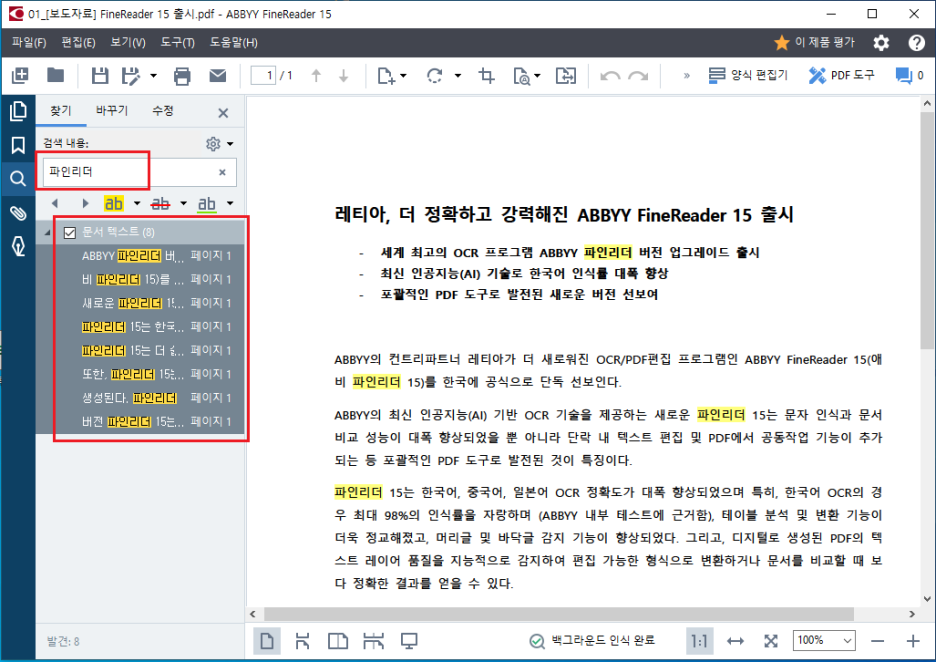Click 이 제품 평가 rate product
This screenshot has width=936, height=662.
pyautogui.click(x=814, y=42)
